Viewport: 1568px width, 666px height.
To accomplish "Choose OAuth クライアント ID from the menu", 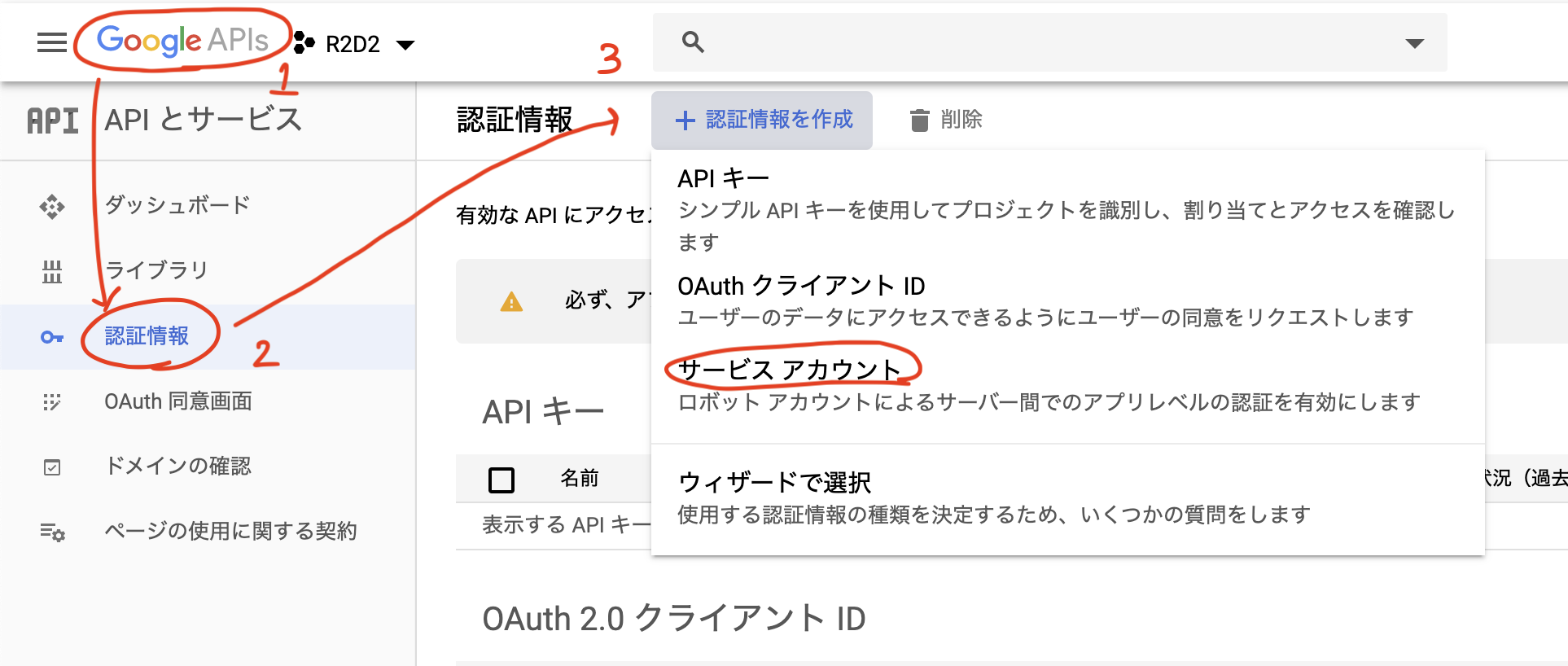I will [1067, 300].
